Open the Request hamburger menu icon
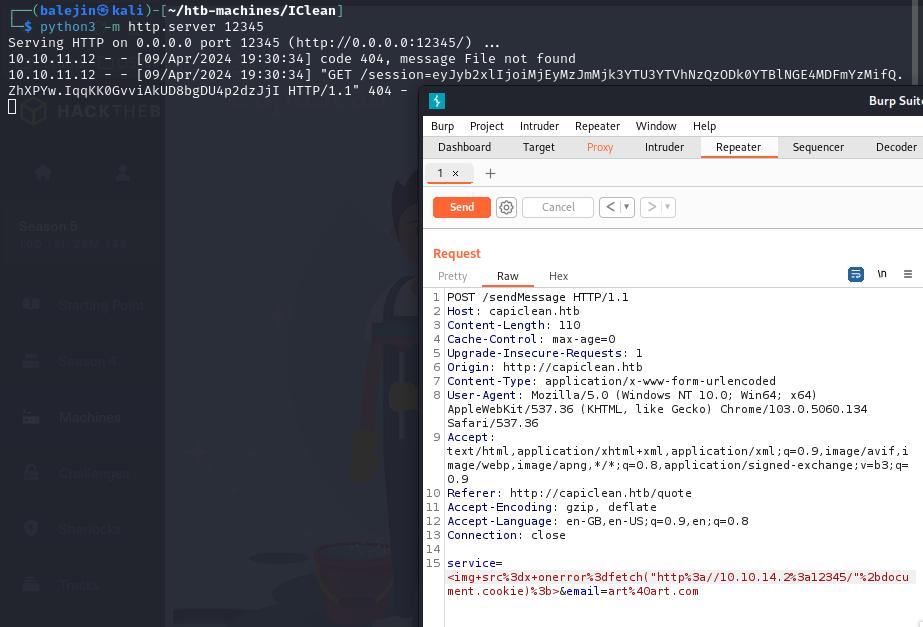The height and width of the screenshot is (627, 923). pyautogui.click(x=908, y=274)
